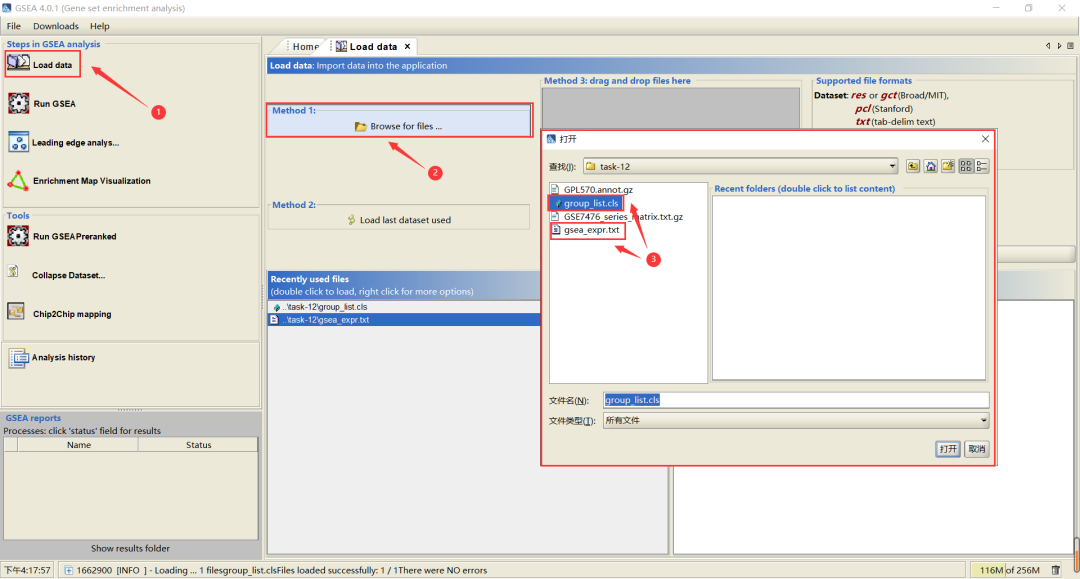The image size is (1080, 579).
Task: Open the file type dropdown 所有文件
Action: [796, 420]
